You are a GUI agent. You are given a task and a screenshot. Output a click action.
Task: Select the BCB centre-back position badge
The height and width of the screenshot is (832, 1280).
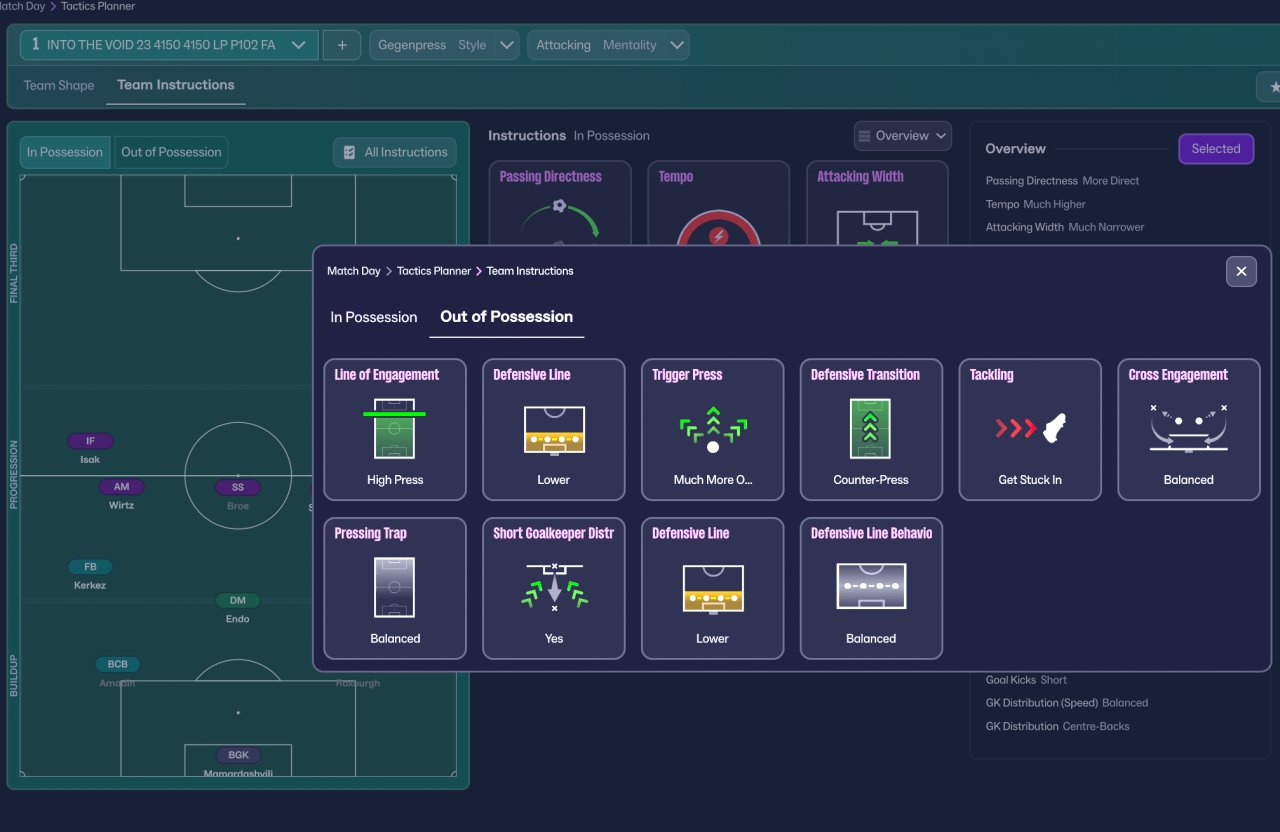point(118,664)
